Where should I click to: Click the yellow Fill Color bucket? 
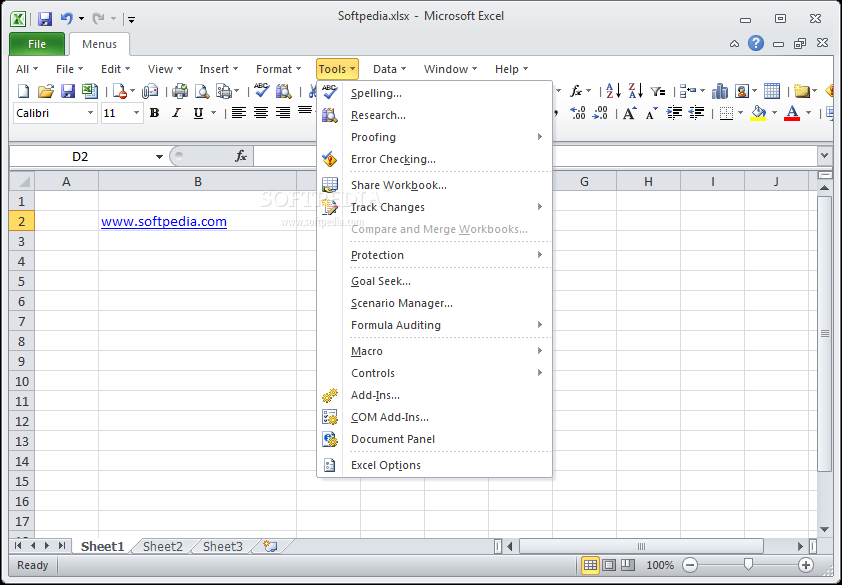pos(758,113)
